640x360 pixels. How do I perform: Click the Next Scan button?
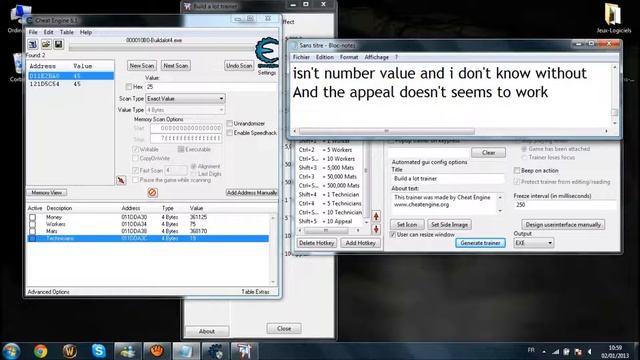pyautogui.click(x=176, y=66)
